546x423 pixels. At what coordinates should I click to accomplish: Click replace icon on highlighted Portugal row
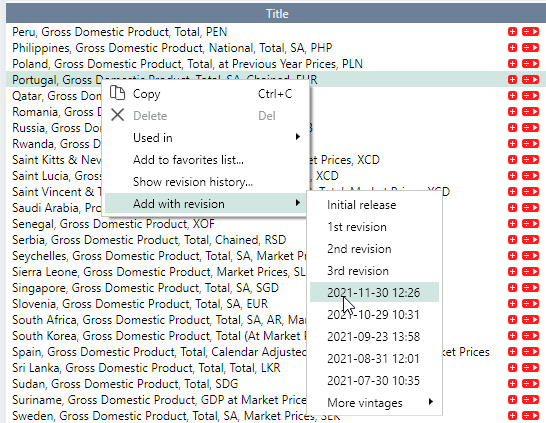[x=530, y=80]
